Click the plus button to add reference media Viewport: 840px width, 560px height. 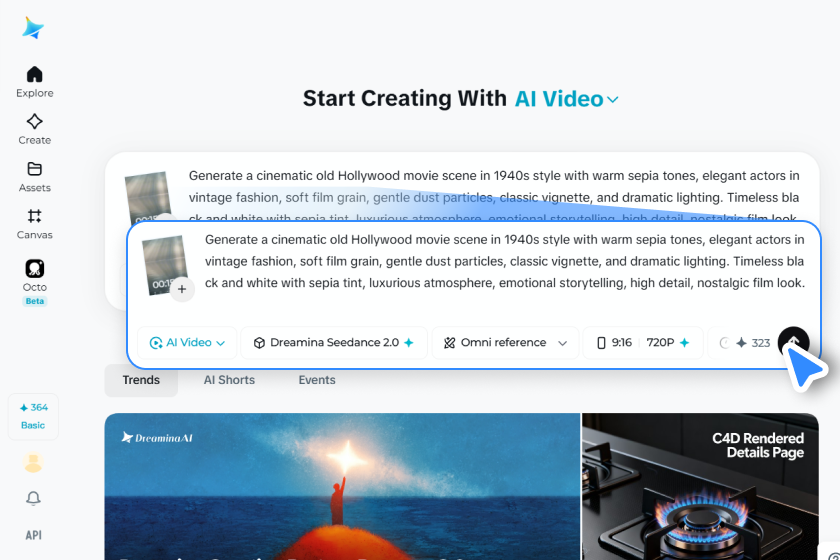pyautogui.click(x=182, y=289)
